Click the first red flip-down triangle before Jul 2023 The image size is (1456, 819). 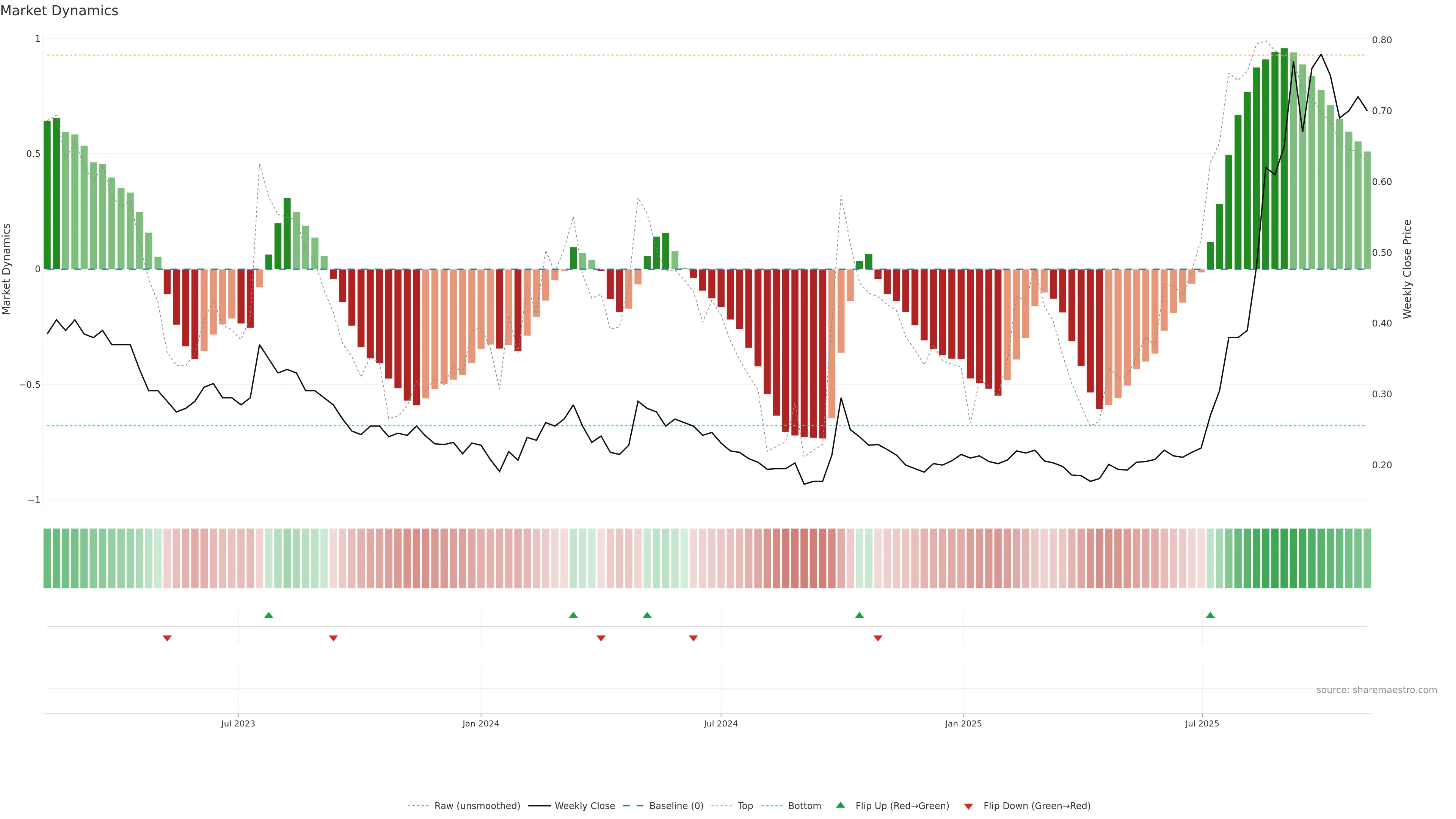click(167, 638)
